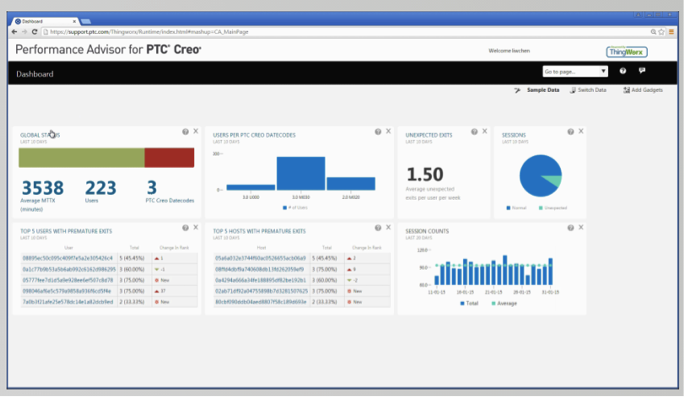Reload the page with browser refresh icon
This screenshot has height=397, width=684.
pos(34,32)
